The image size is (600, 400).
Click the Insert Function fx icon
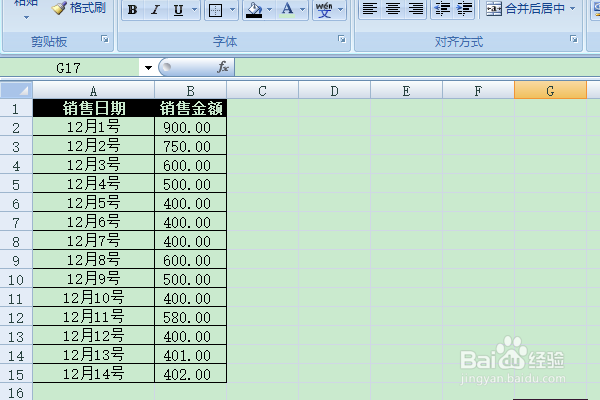point(222,67)
